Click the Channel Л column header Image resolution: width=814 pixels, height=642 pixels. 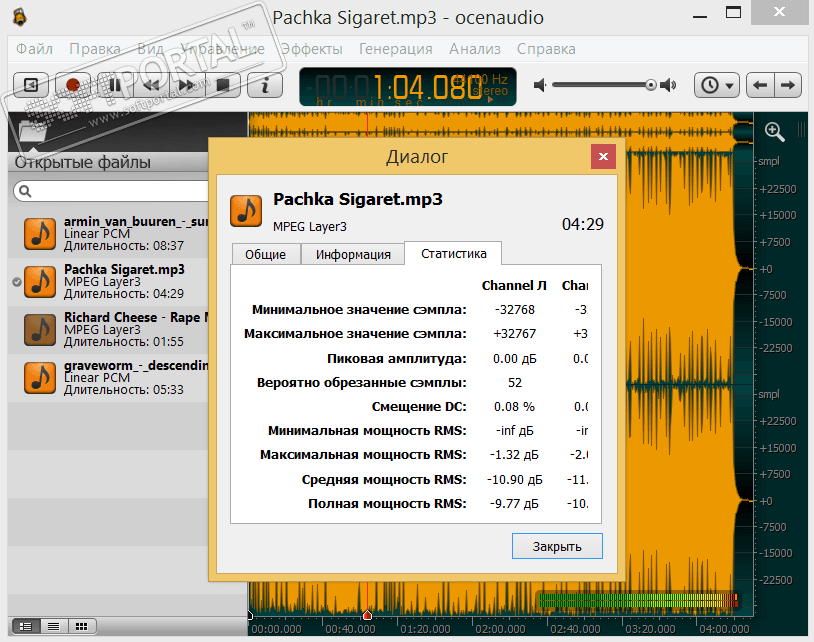pos(514,285)
